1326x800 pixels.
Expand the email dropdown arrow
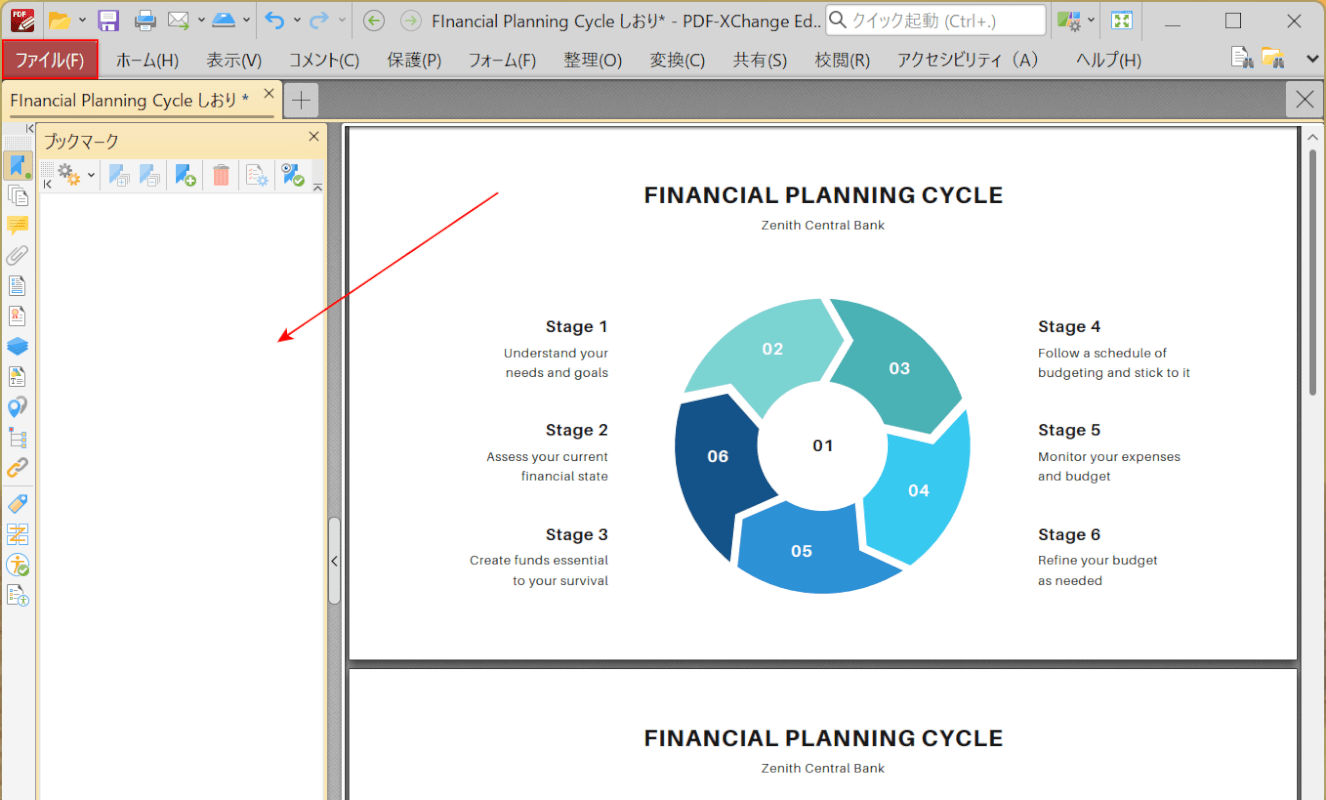(x=201, y=20)
